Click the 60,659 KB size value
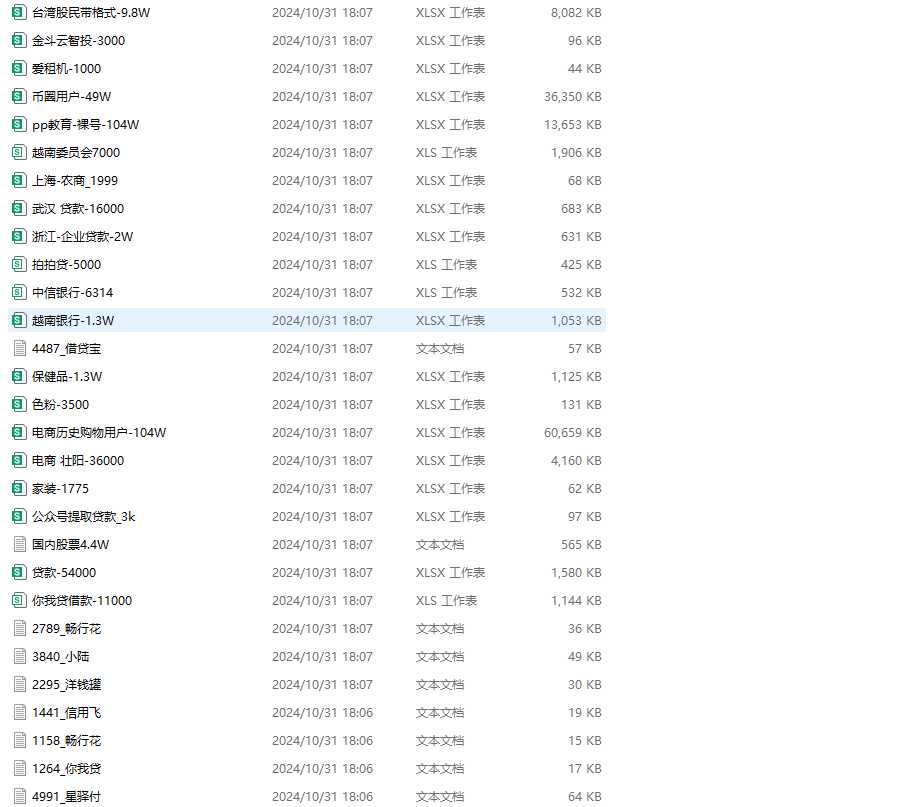Screen dimensions: 912x807 [572, 432]
